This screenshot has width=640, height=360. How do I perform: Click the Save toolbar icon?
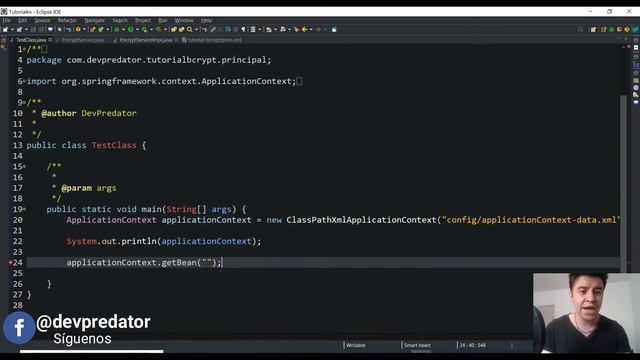click(x=33, y=29)
